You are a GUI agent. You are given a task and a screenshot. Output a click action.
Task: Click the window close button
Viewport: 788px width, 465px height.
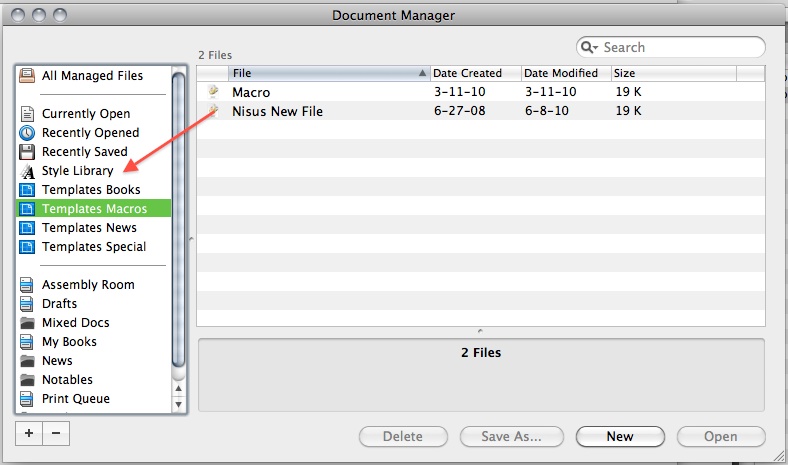pos(18,16)
